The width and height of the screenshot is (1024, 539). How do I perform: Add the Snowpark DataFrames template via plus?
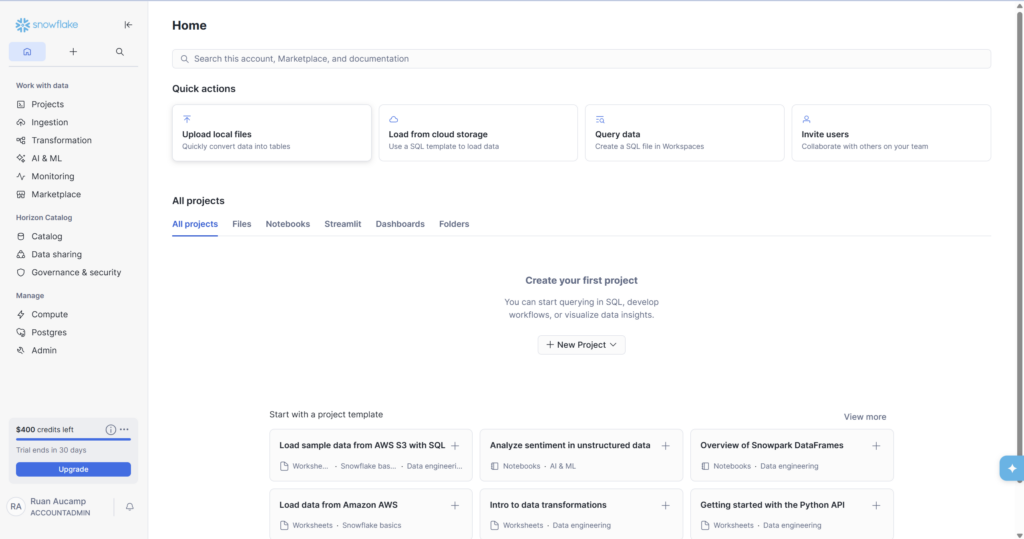[876, 446]
